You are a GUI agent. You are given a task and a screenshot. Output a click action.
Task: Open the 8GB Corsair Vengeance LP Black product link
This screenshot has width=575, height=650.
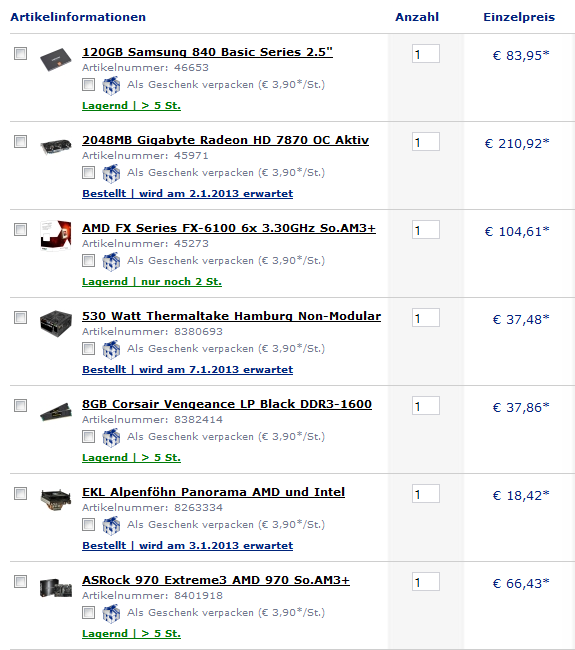[227, 404]
